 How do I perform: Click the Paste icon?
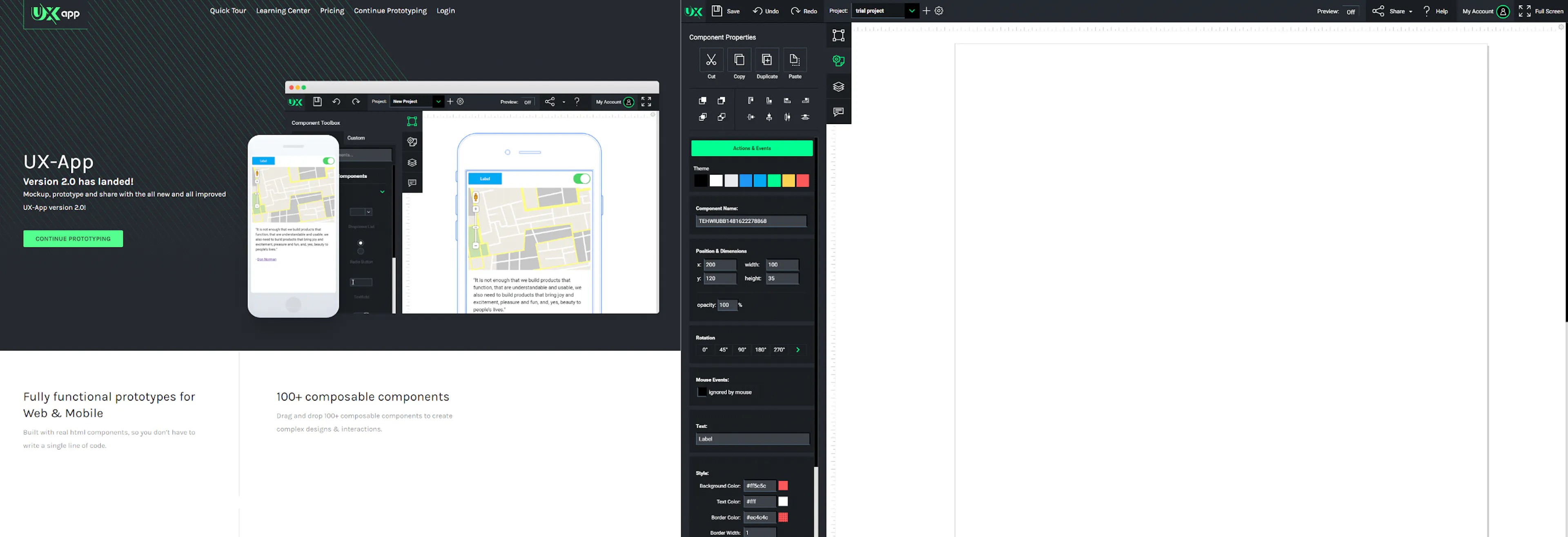point(794,60)
